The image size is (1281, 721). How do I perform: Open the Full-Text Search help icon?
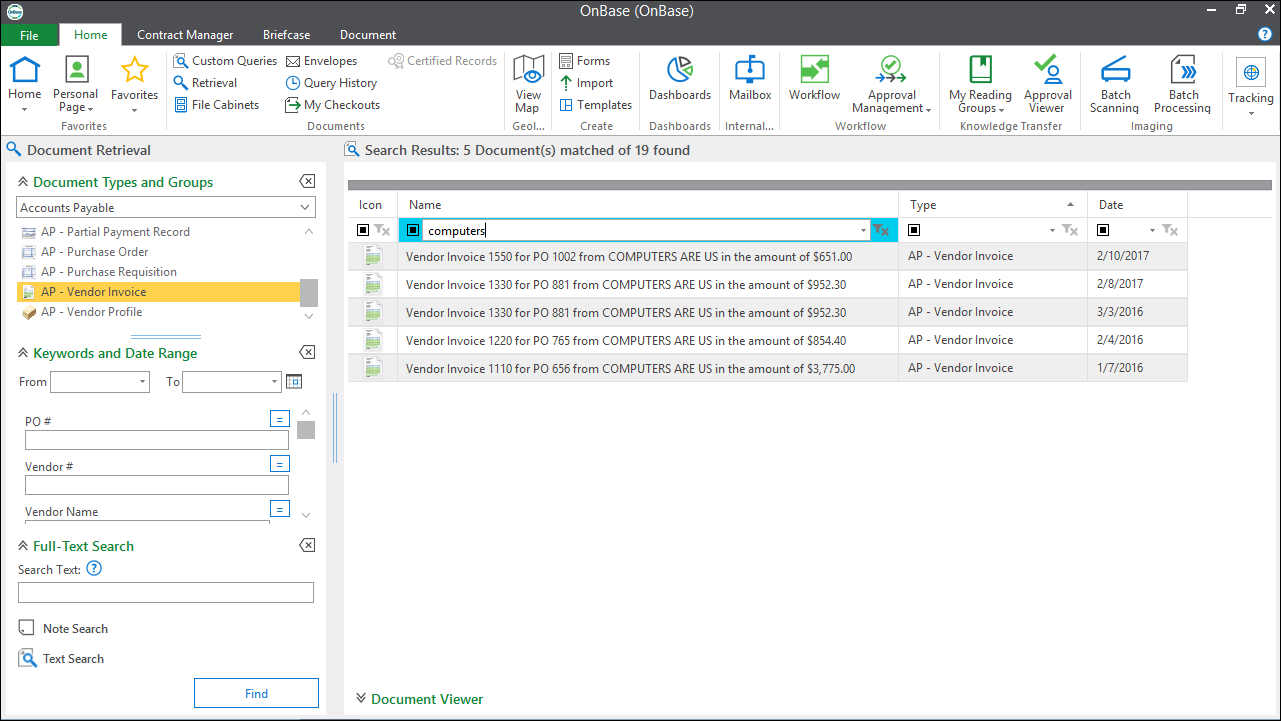click(x=94, y=569)
